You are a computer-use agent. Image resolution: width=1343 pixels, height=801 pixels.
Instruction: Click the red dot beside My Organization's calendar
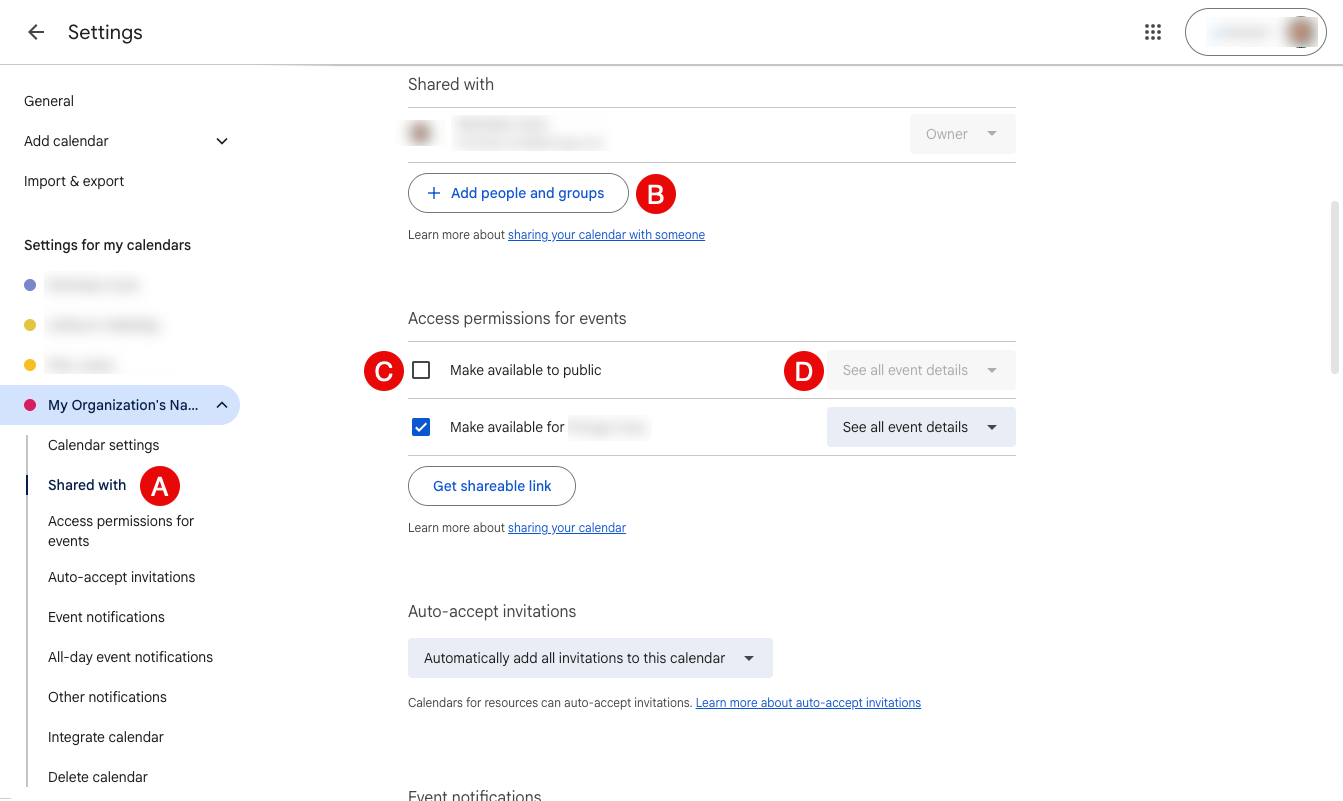tap(28, 405)
